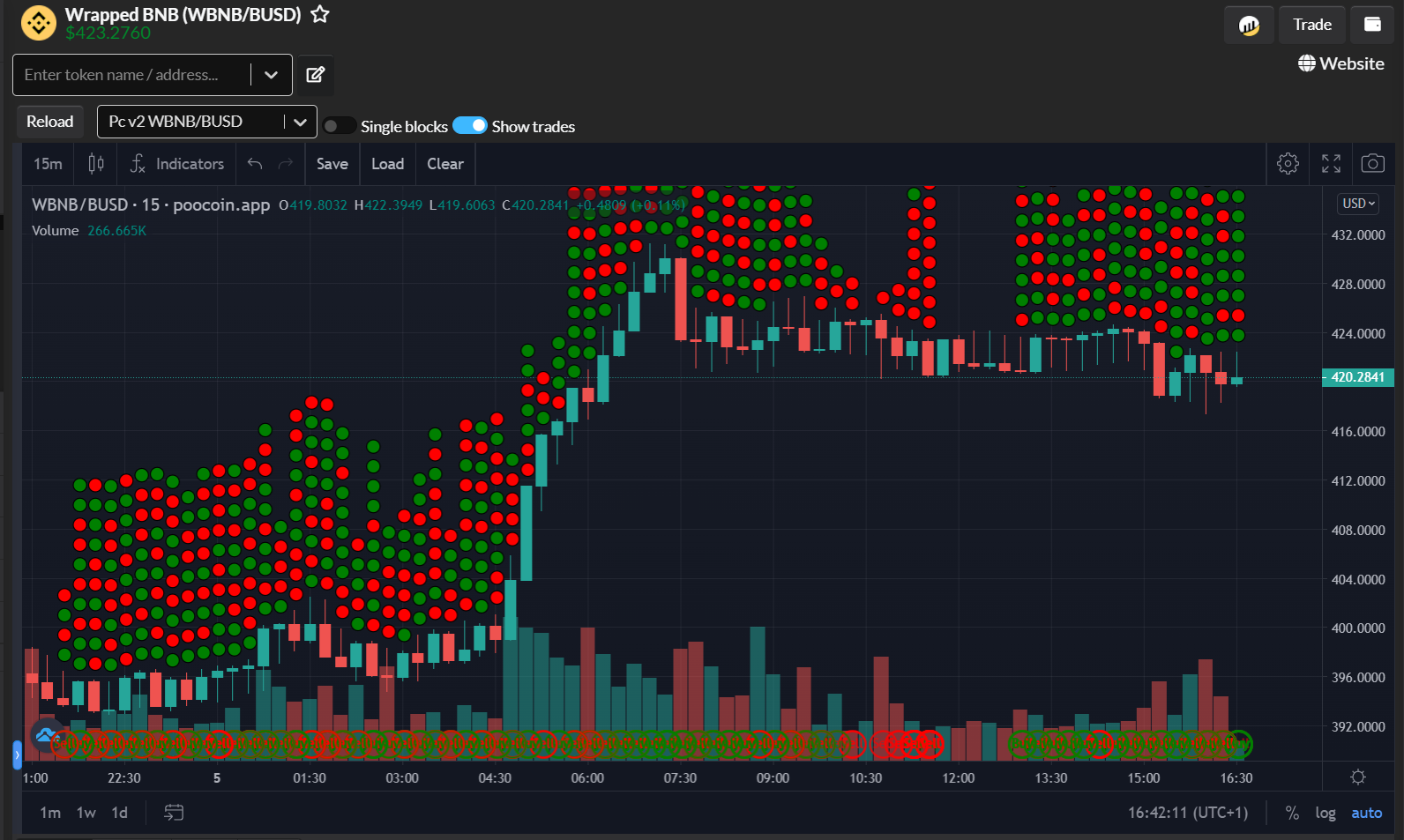Image resolution: width=1404 pixels, height=840 pixels.
Task: Toggle log scale mode
Action: pos(1326,813)
